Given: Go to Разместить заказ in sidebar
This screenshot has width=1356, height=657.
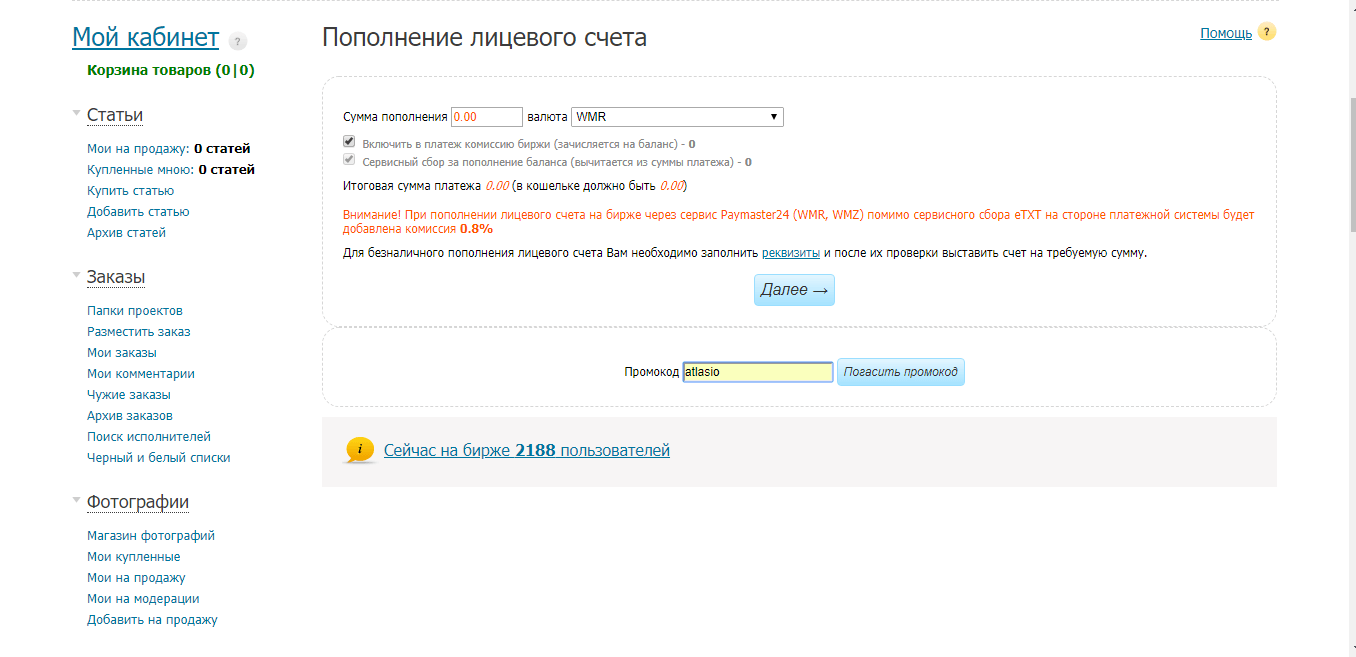Looking at the screenshot, I should [138, 331].
